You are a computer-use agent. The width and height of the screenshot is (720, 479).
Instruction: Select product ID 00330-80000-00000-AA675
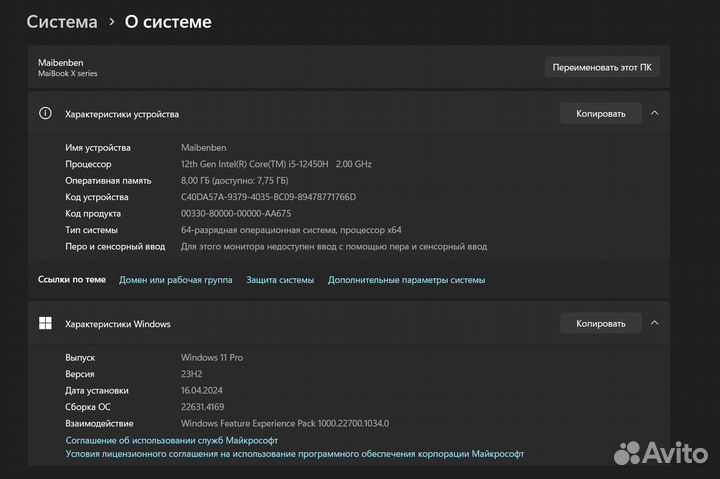pyautogui.click(x=236, y=214)
